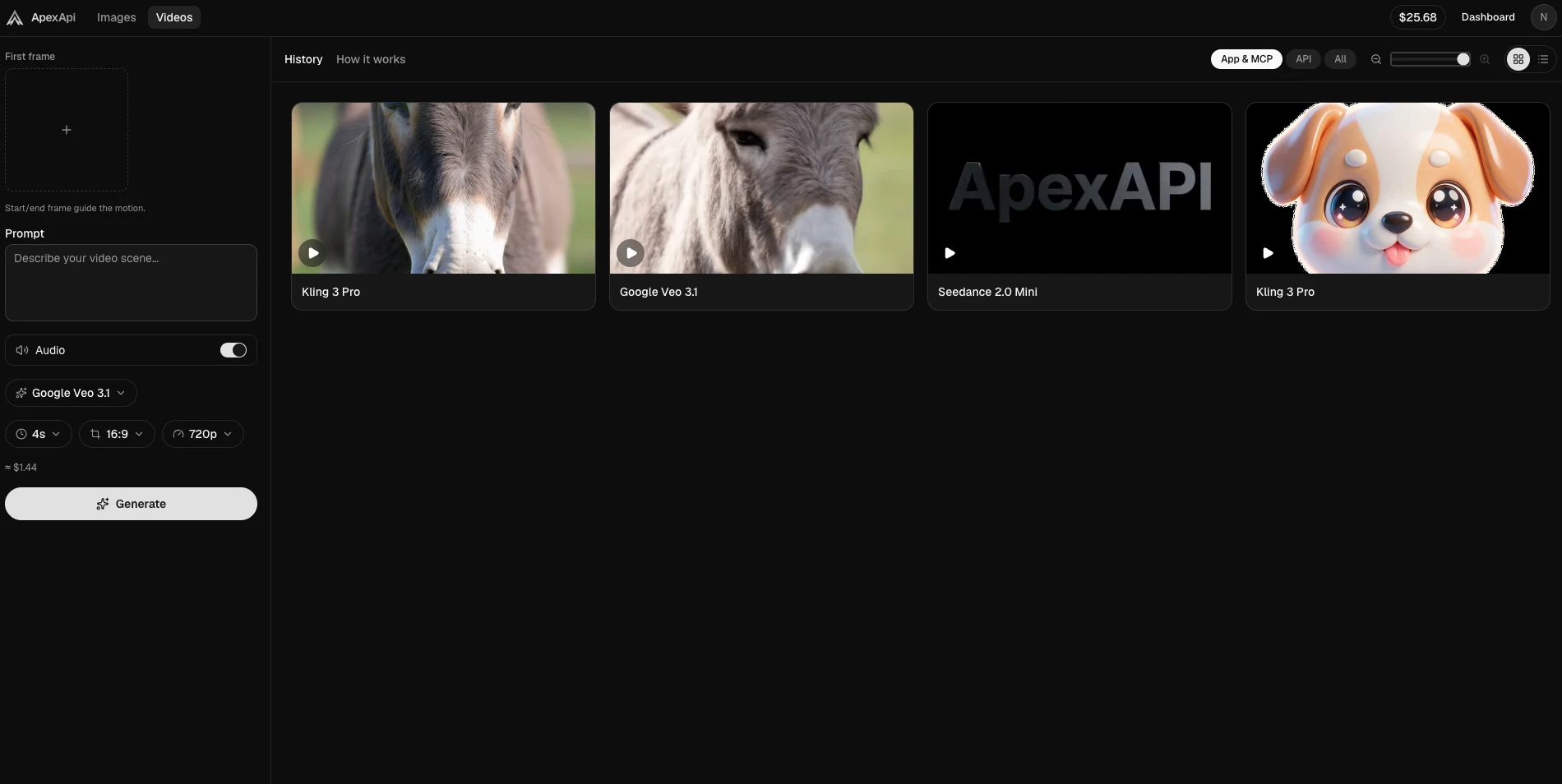Click the zoom in magnifier icon

tap(1485, 59)
